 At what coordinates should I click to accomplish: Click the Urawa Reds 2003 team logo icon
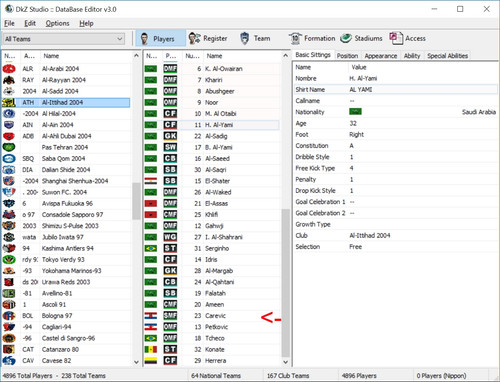tap(9, 282)
